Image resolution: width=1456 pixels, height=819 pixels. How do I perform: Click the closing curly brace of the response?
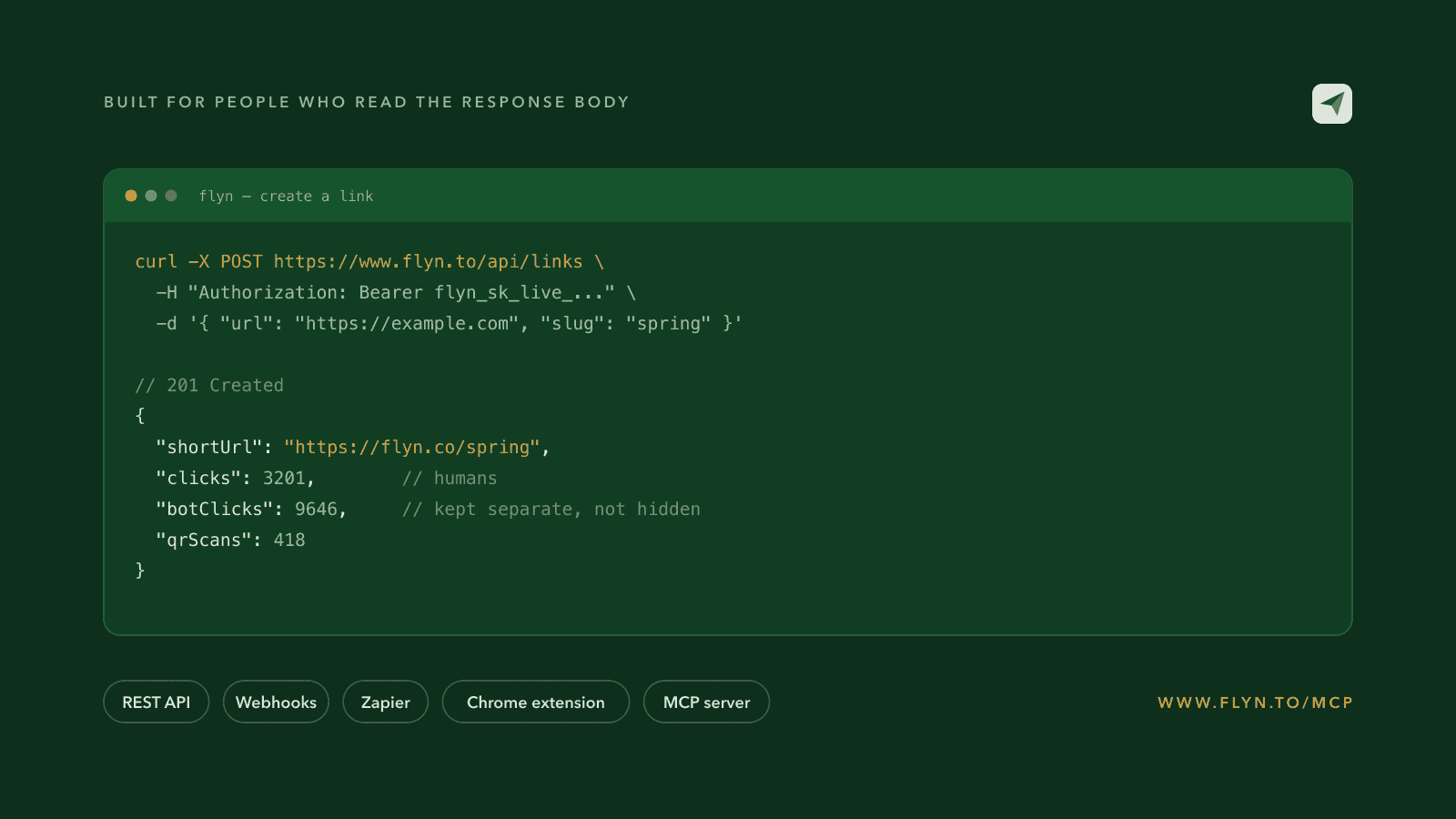pos(140,571)
